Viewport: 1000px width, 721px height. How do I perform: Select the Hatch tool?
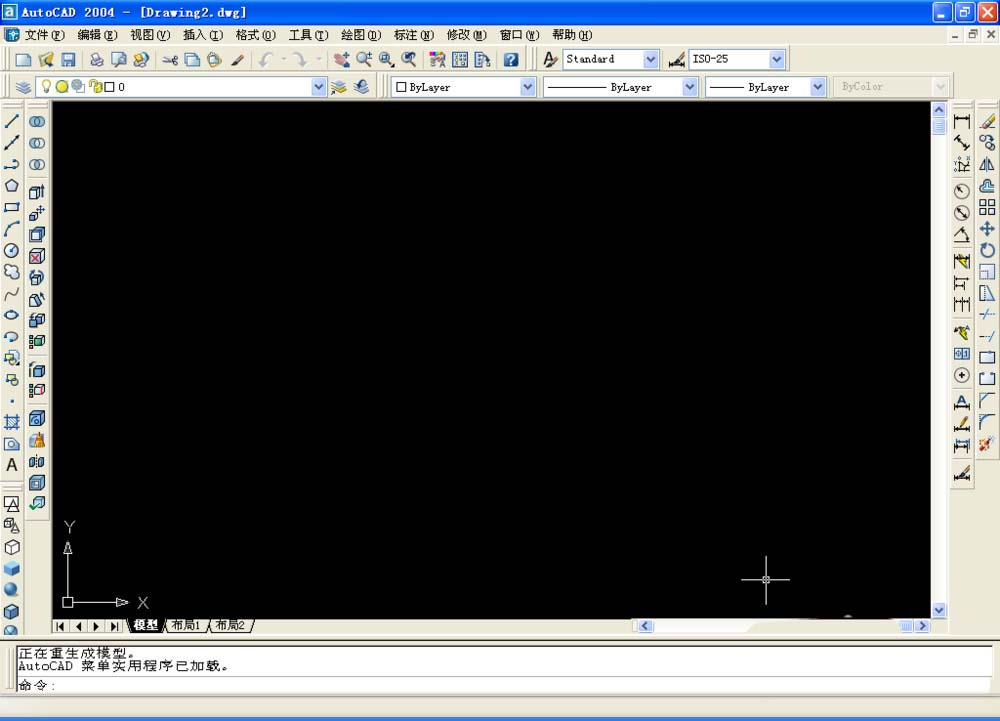pyautogui.click(x=11, y=422)
